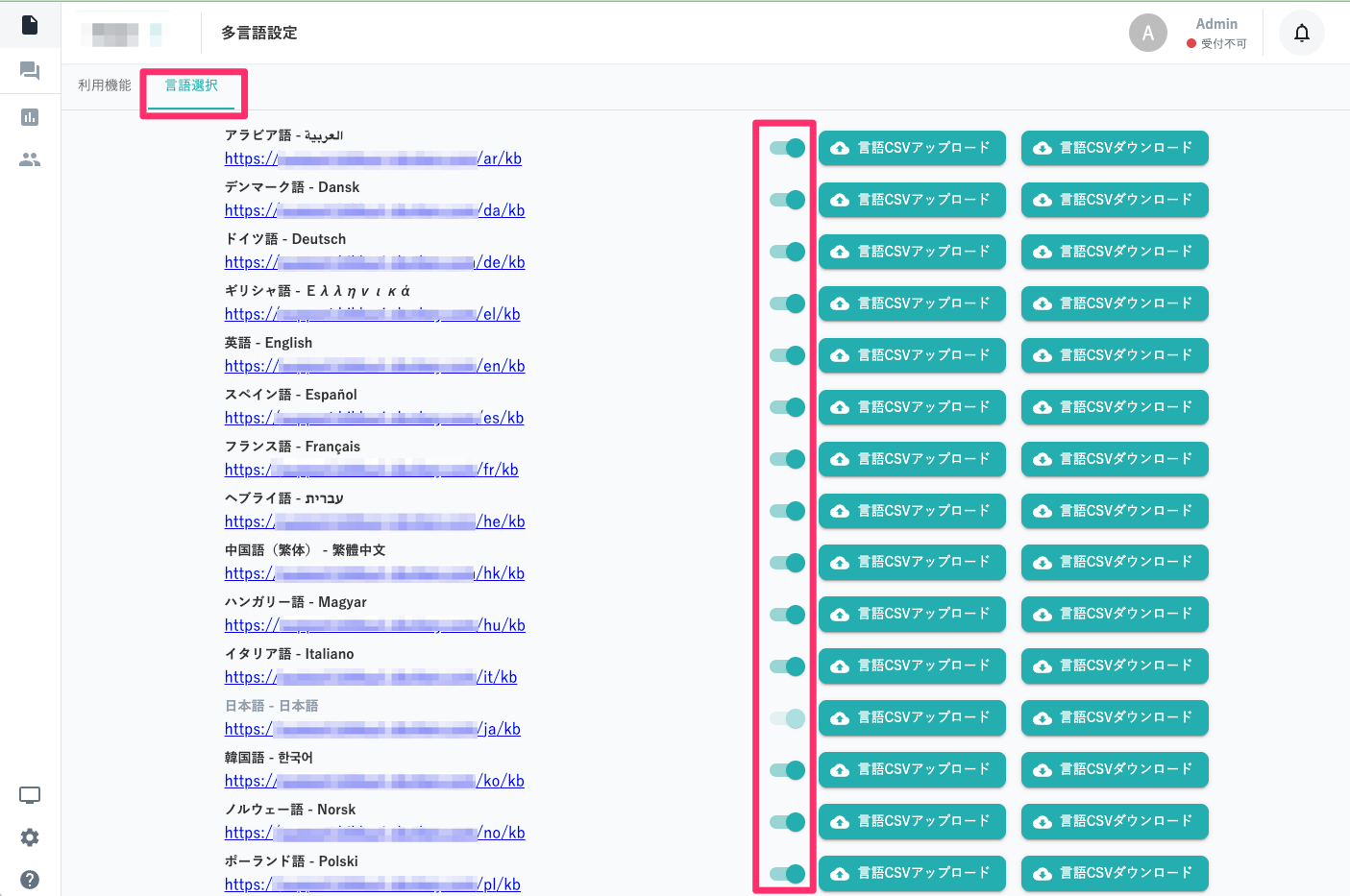Upload language CSV for Arabic
Image resolution: width=1350 pixels, height=896 pixels.
tap(912, 148)
